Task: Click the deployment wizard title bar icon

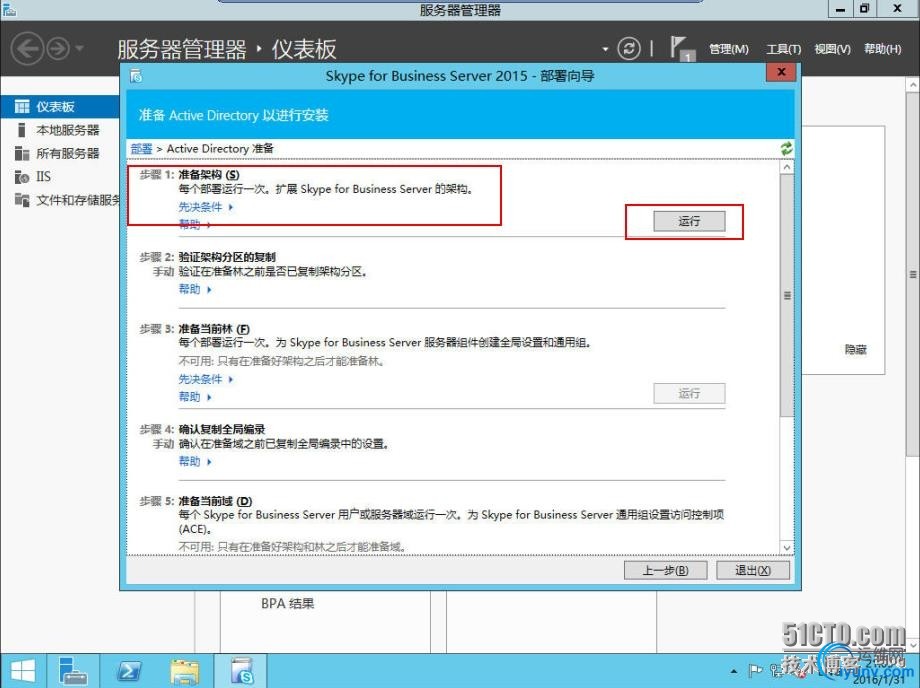Action: tap(136, 76)
